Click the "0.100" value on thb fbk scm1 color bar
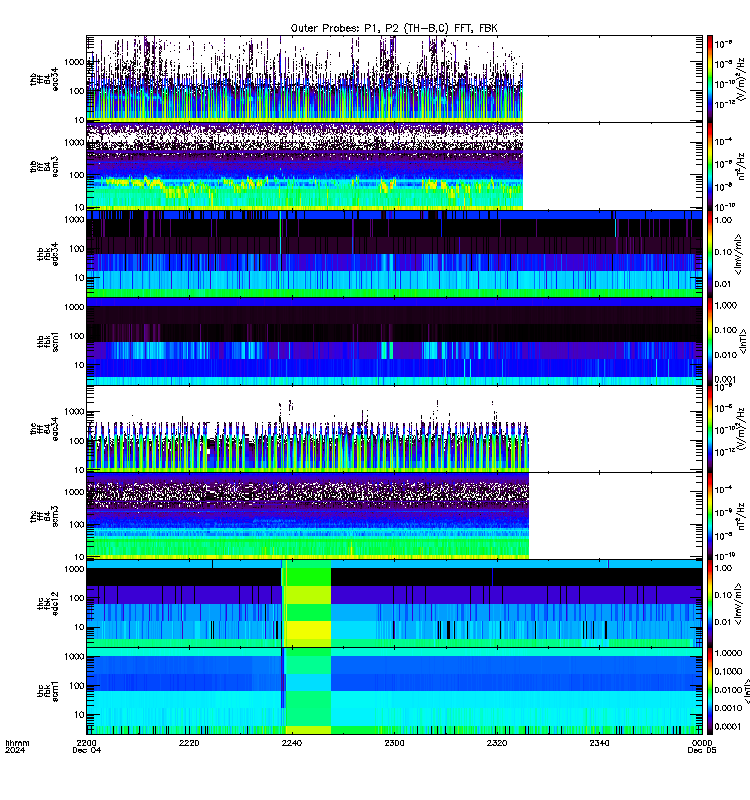Screen dimensions: 750x800 coord(726,330)
